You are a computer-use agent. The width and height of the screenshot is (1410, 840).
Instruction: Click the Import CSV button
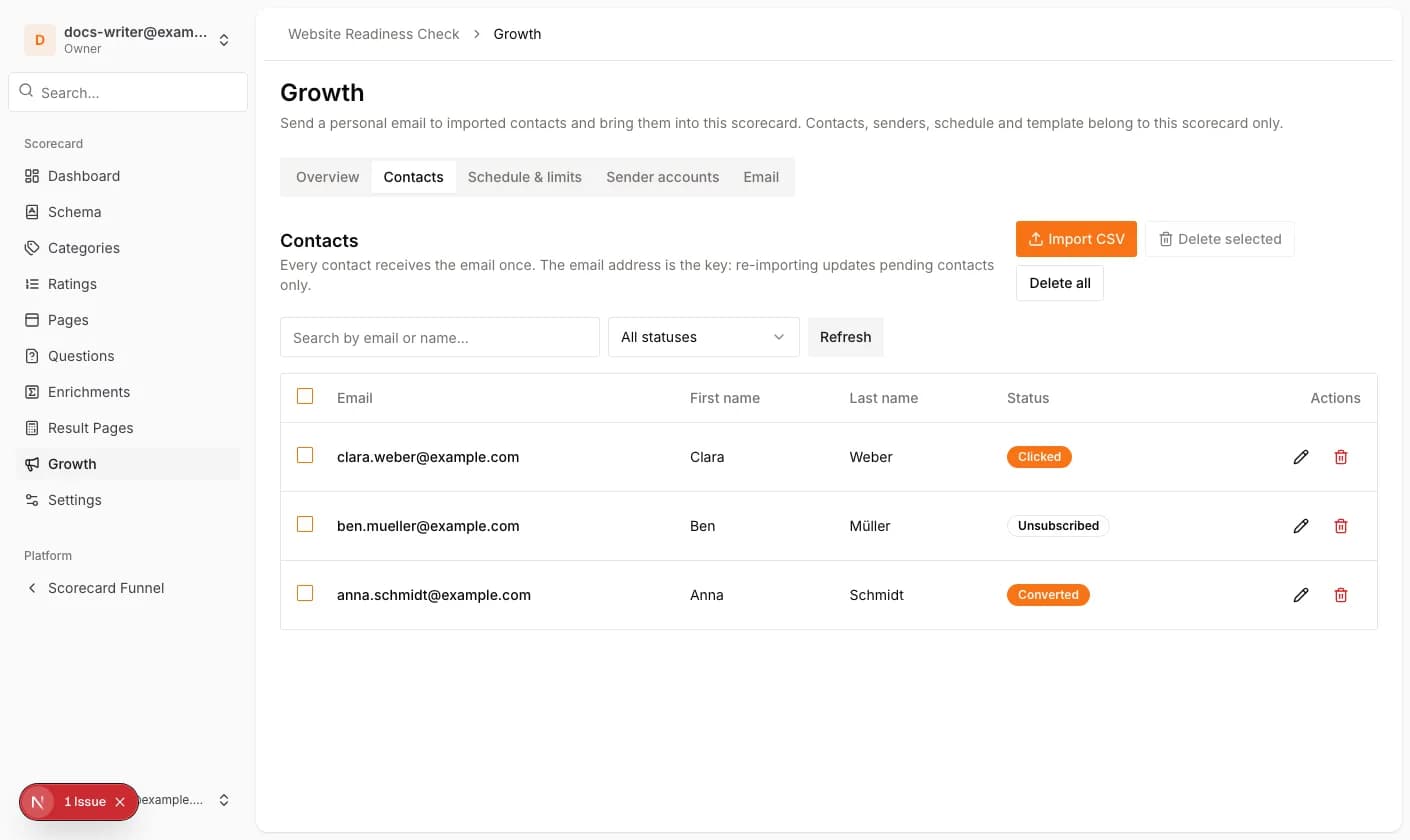(1076, 239)
